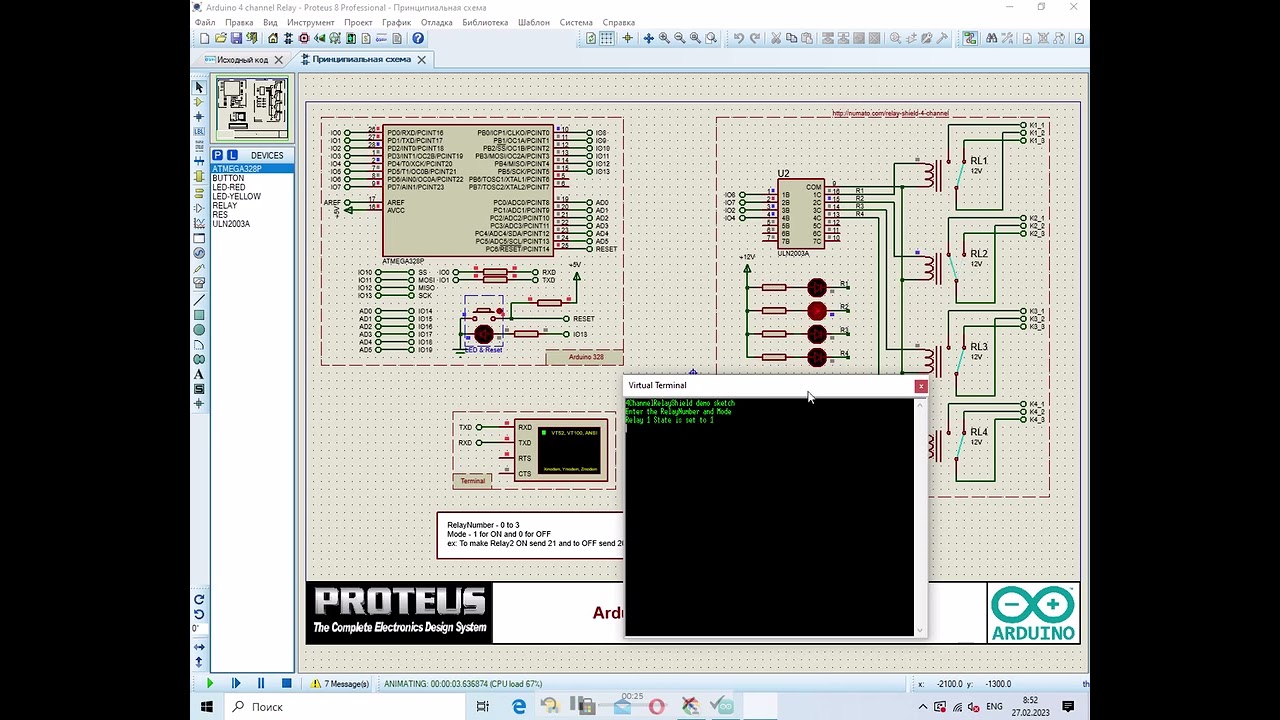Select ATMEGA328P in the devices list
1280x720 pixels.
click(x=252, y=169)
